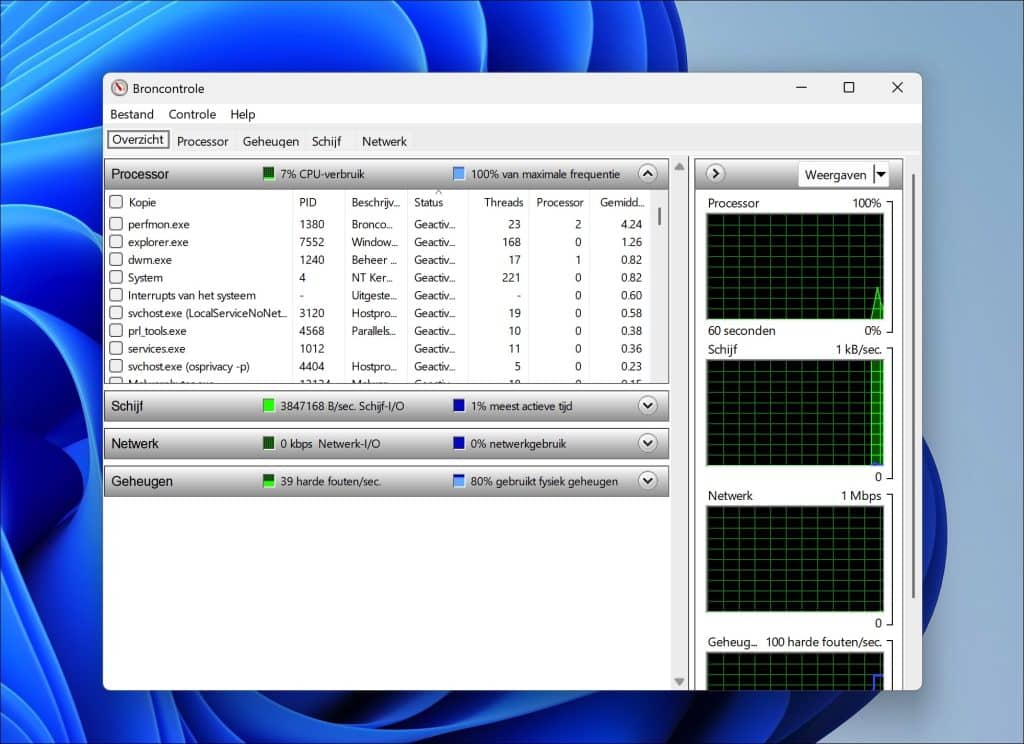Click the green CPU-verbruik indicator square
Image resolution: width=1024 pixels, height=744 pixels.
coord(268,174)
